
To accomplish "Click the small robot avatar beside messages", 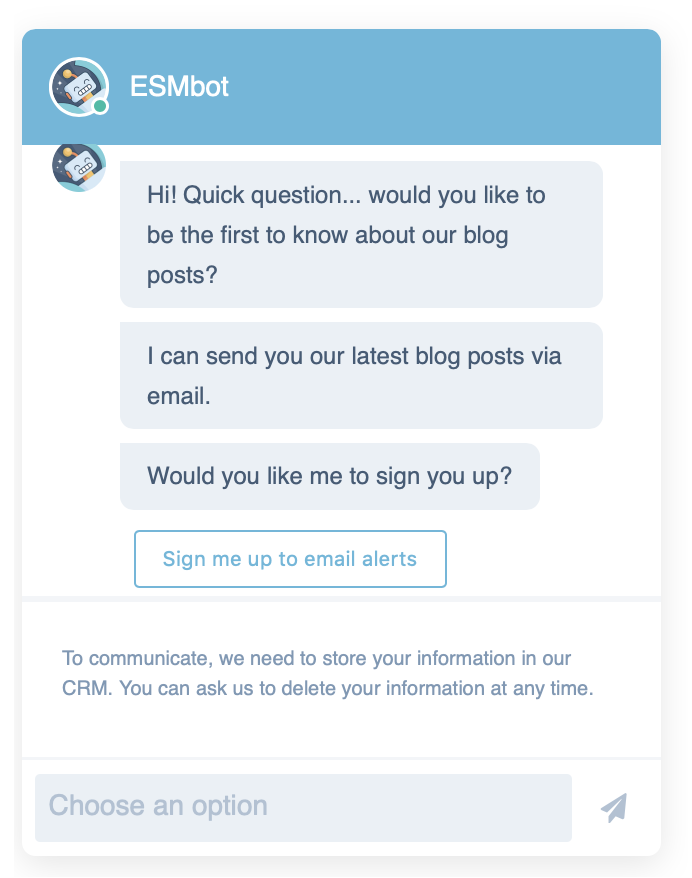I will pyautogui.click(x=79, y=166).
